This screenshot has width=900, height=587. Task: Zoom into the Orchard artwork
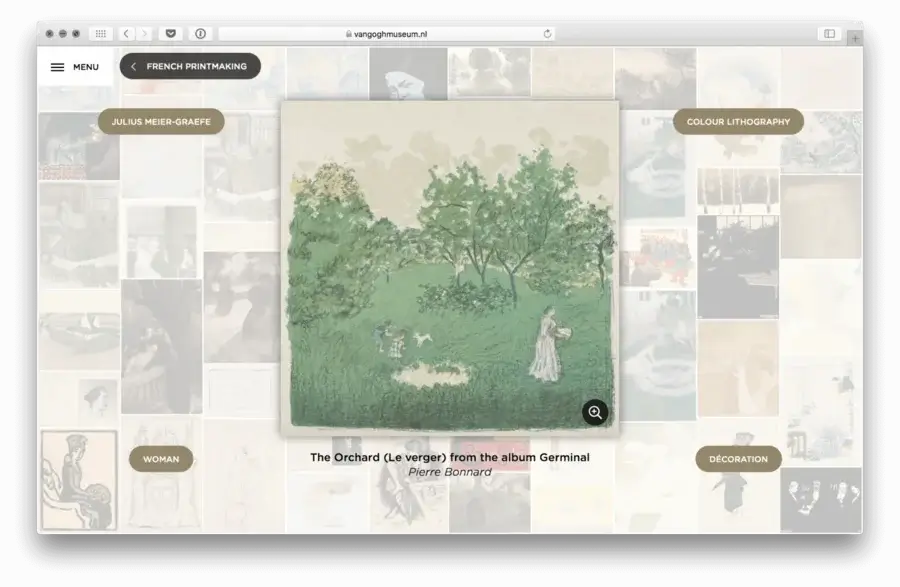coord(595,412)
